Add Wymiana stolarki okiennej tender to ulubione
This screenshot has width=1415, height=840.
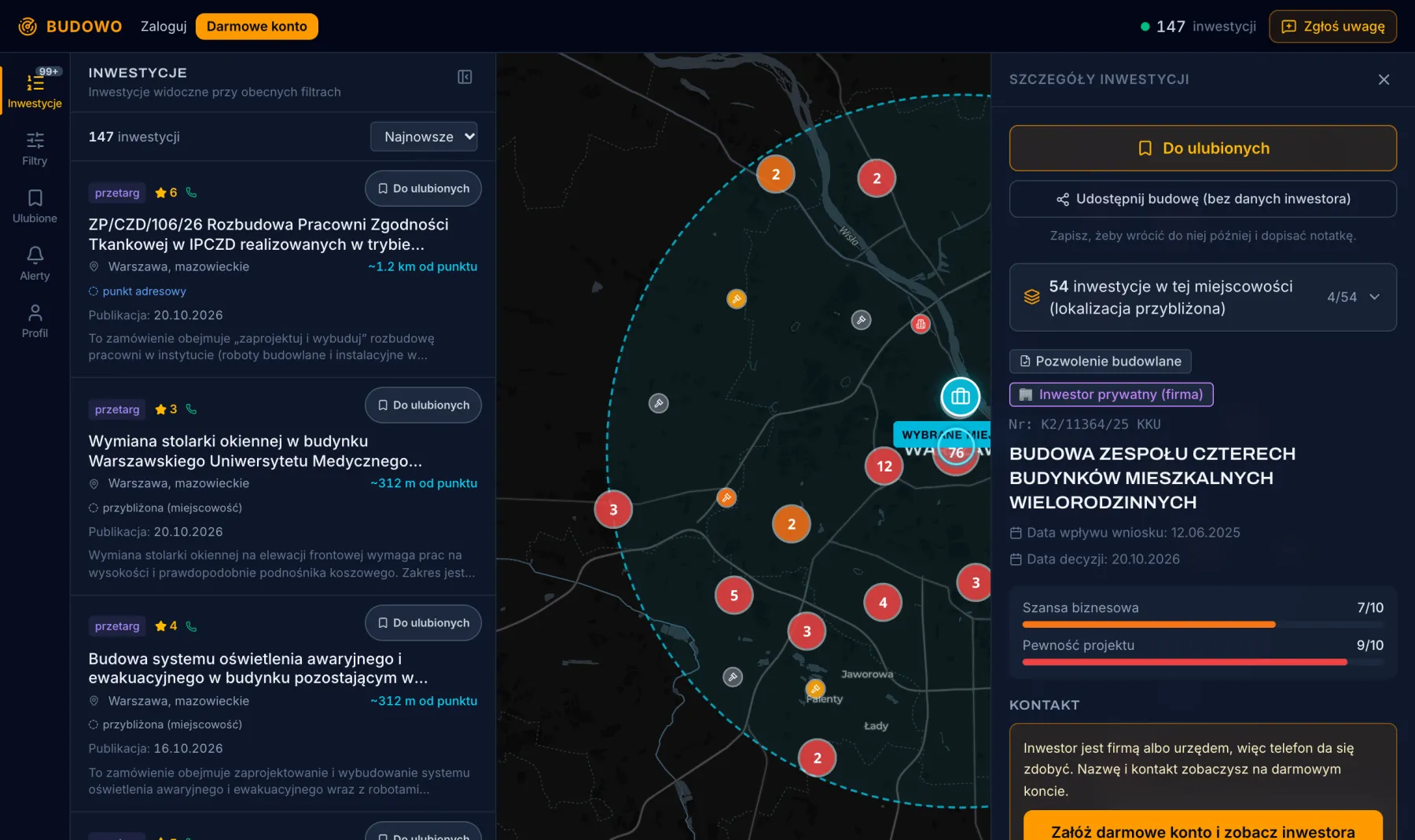[x=423, y=405]
